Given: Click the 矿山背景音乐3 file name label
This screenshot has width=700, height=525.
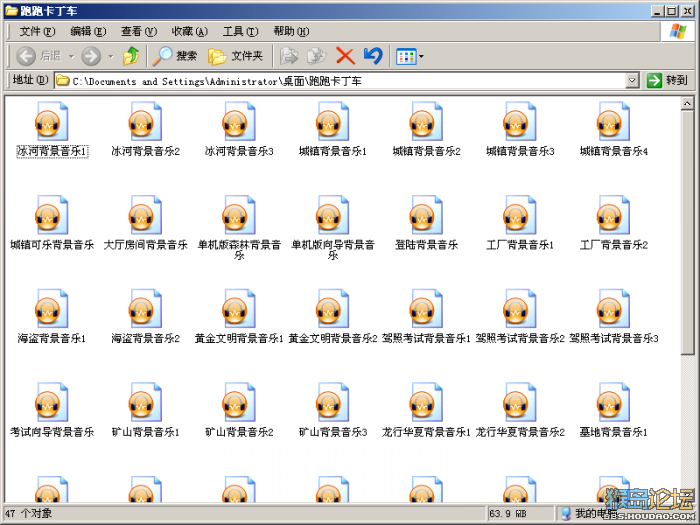Looking at the screenshot, I should [x=333, y=432].
